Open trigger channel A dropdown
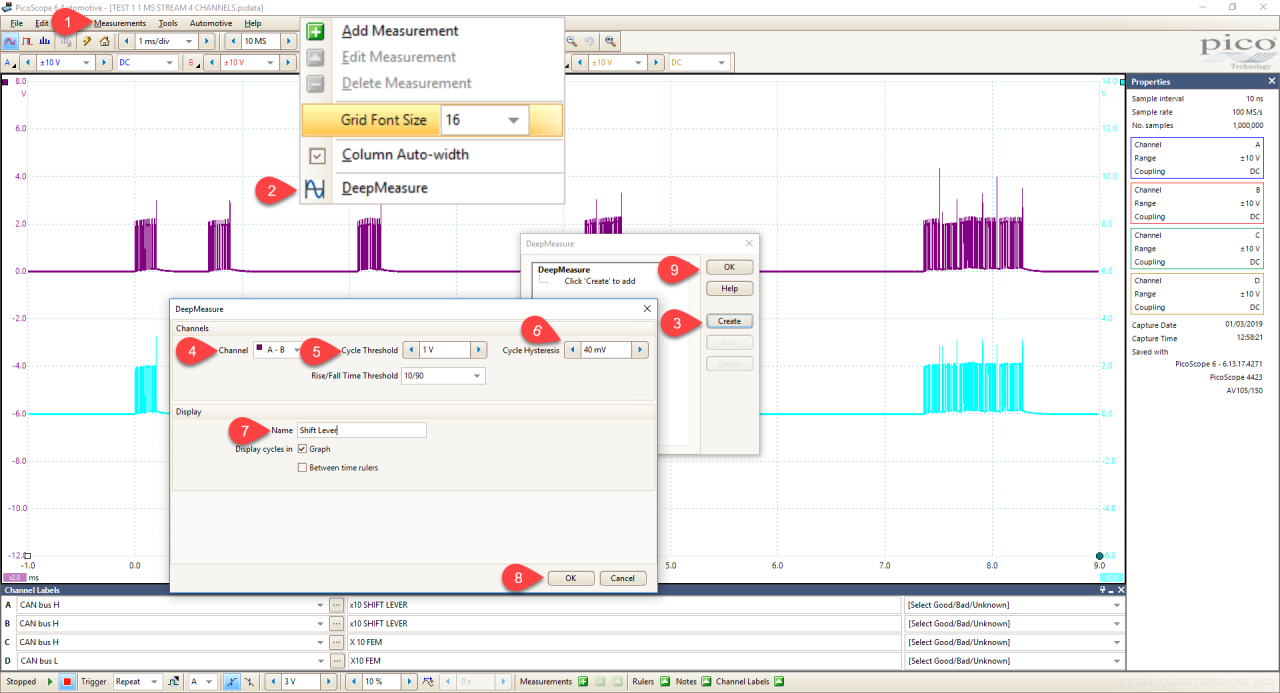Screen dimensions: 1280x693 click(x=202, y=682)
